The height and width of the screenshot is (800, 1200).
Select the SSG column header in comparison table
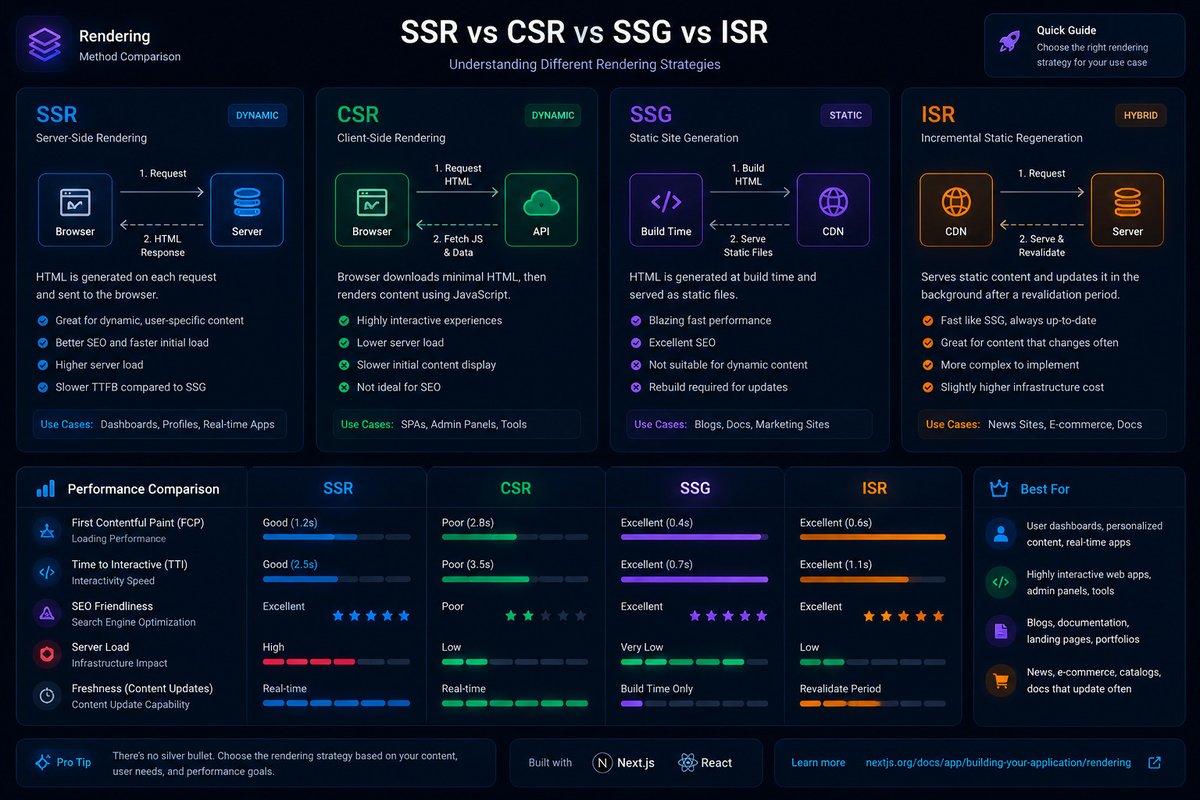(x=695, y=489)
